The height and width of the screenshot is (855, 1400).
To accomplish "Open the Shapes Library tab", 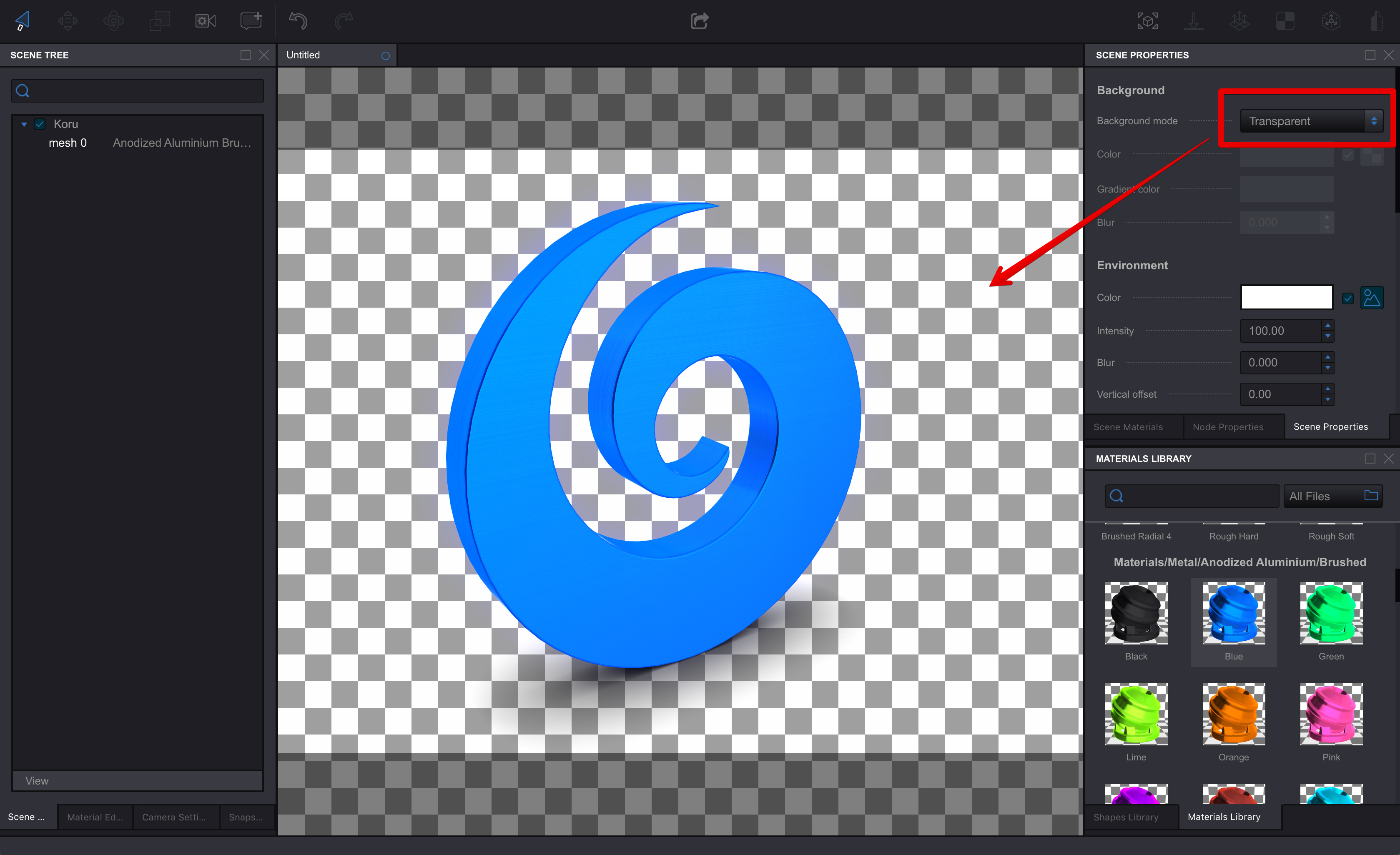I will pyautogui.click(x=1127, y=816).
